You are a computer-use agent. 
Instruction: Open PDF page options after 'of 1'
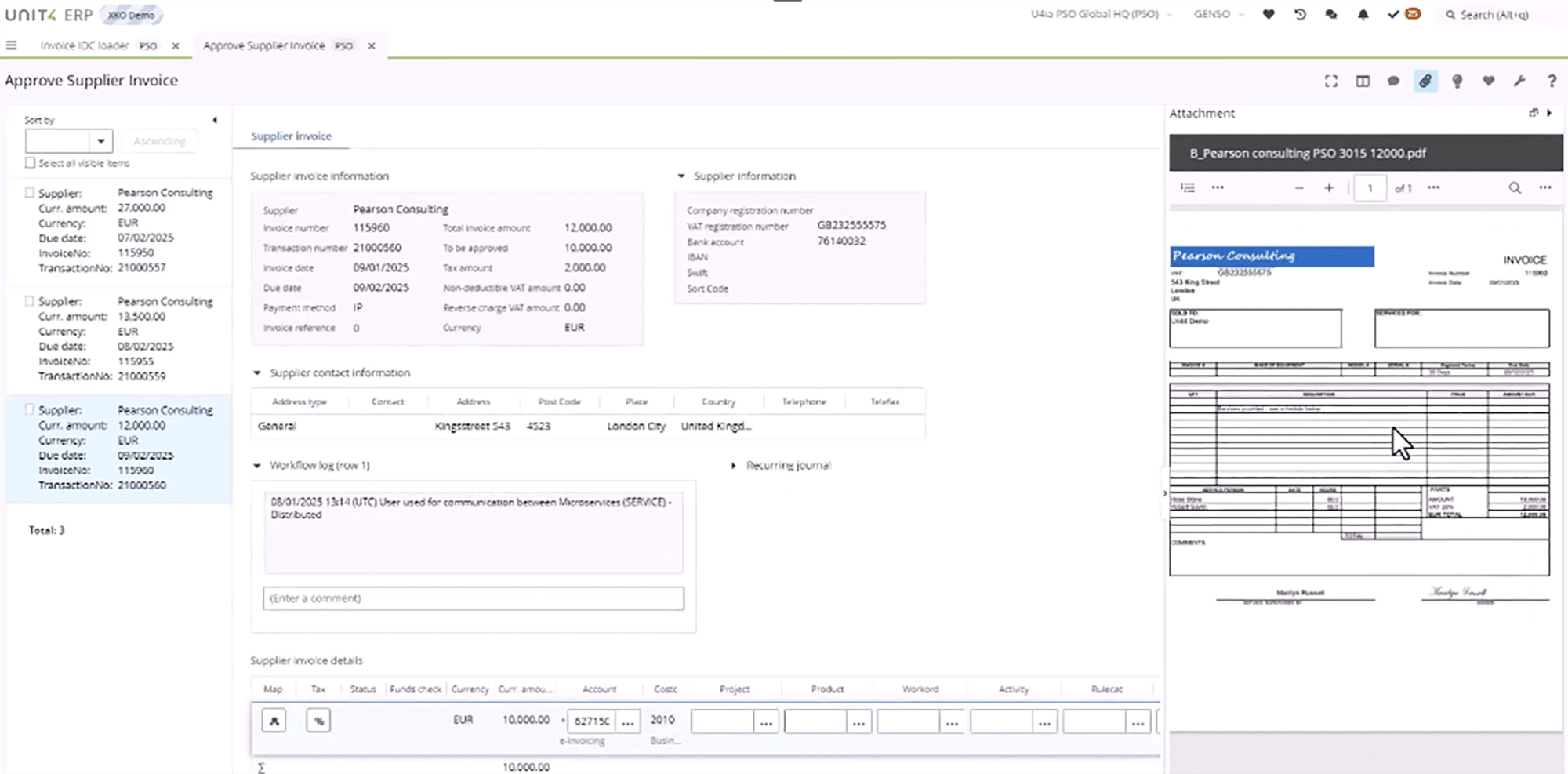tap(1433, 187)
